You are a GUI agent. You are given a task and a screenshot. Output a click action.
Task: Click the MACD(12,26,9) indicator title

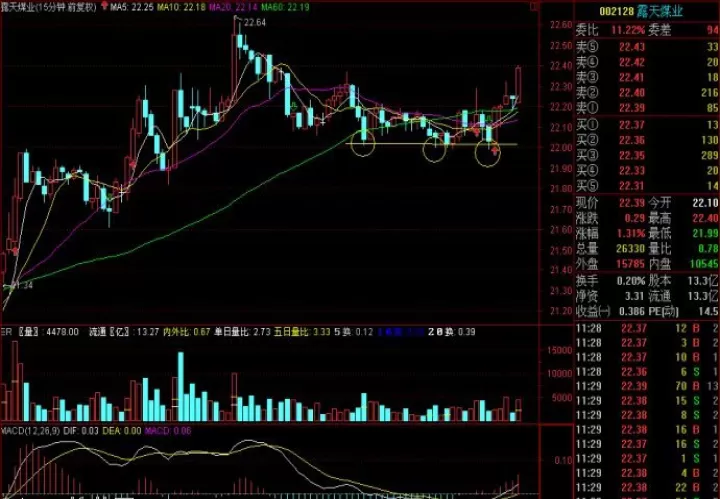tap(31, 431)
